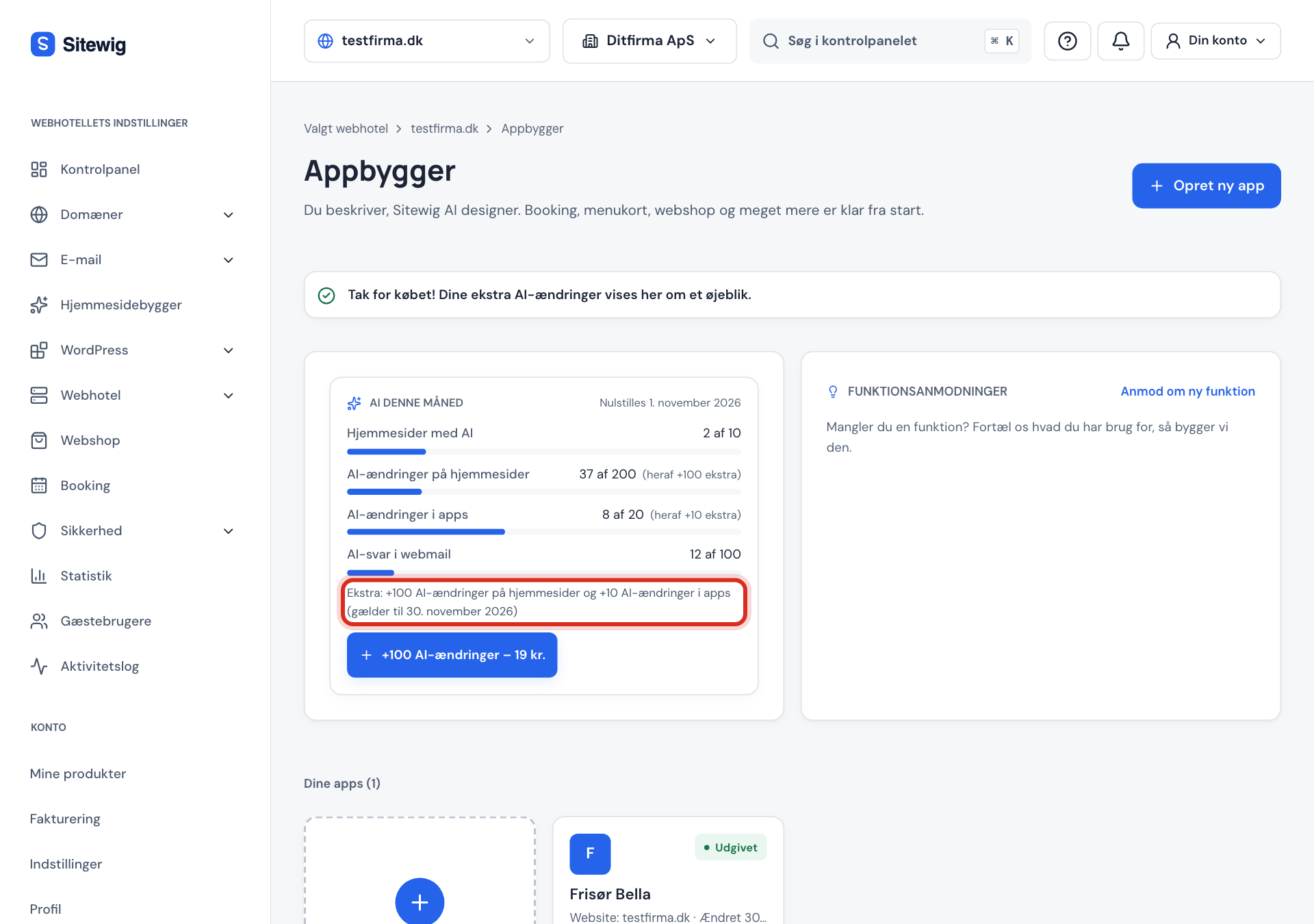The height and width of the screenshot is (924, 1314).
Task: Click the Kontrolpanel grid icon
Action: (39, 169)
